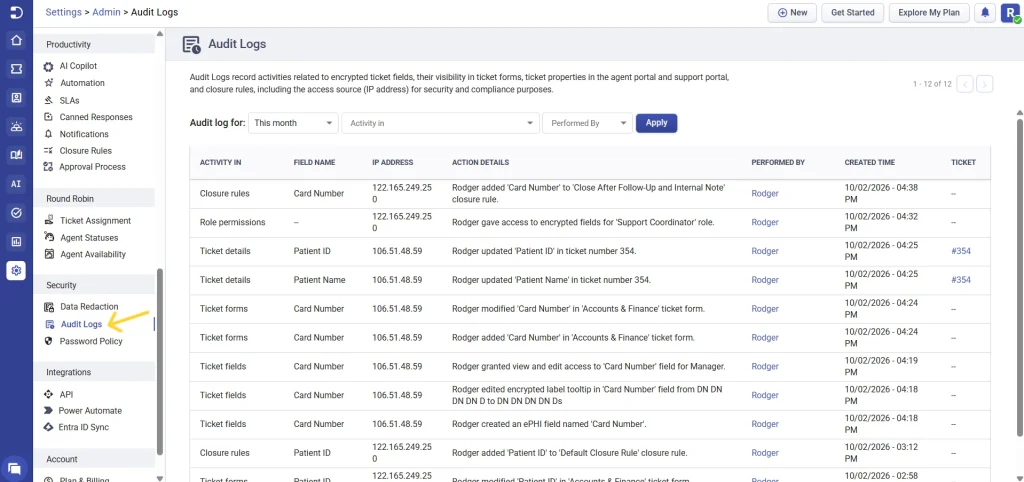Click the Closure Rules icon in sidebar
The height and width of the screenshot is (482, 1024).
pyautogui.click(x=48, y=151)
